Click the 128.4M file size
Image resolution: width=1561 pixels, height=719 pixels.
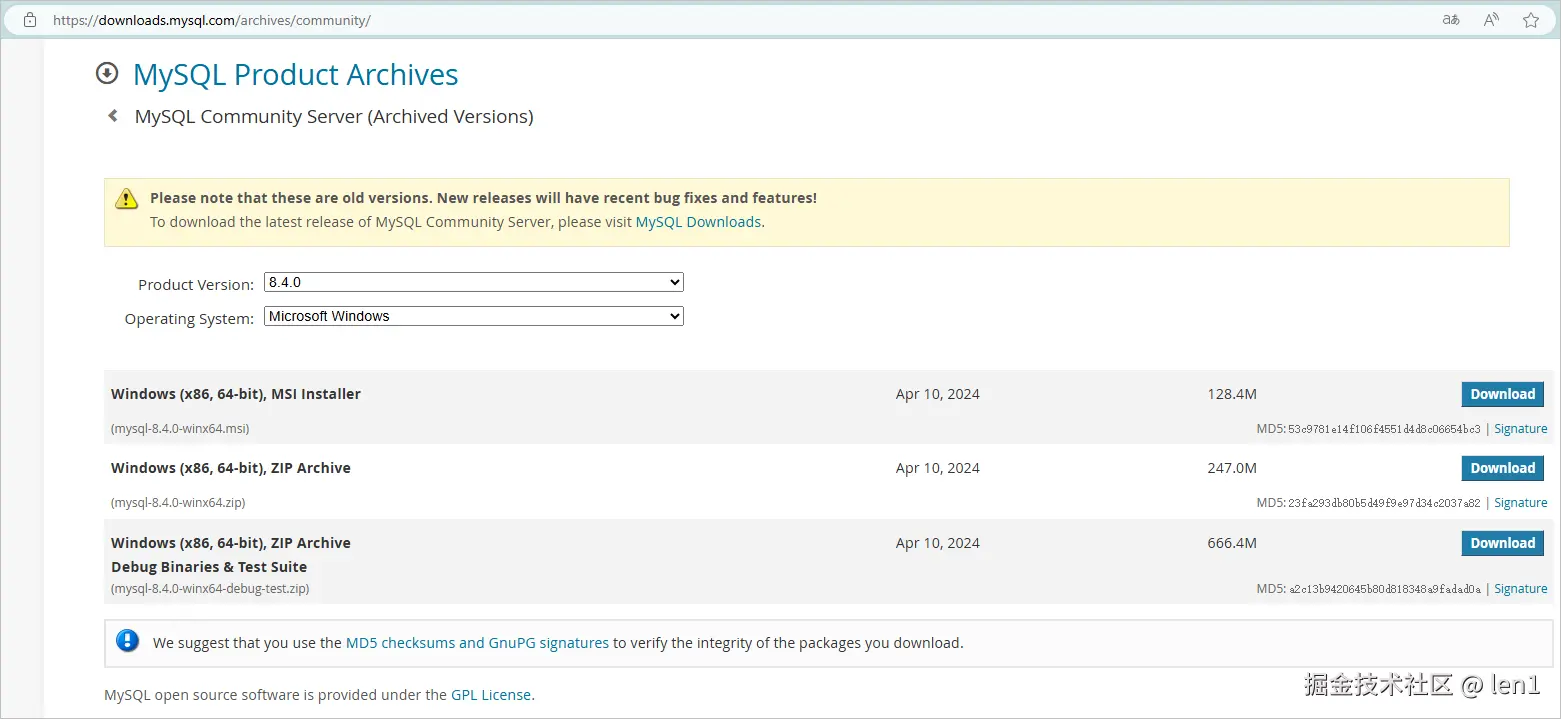coord(1232,394)
